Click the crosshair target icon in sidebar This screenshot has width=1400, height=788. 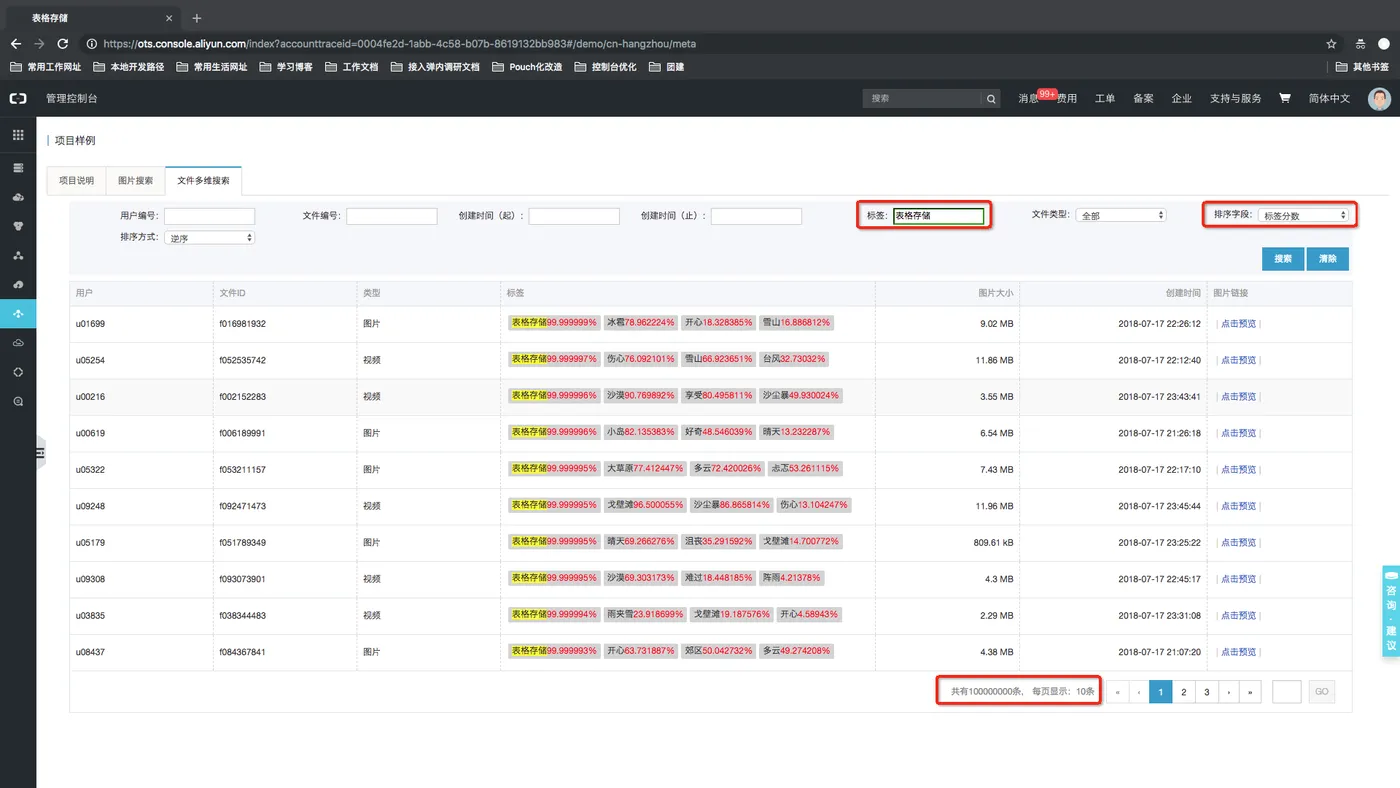point(18,372)
